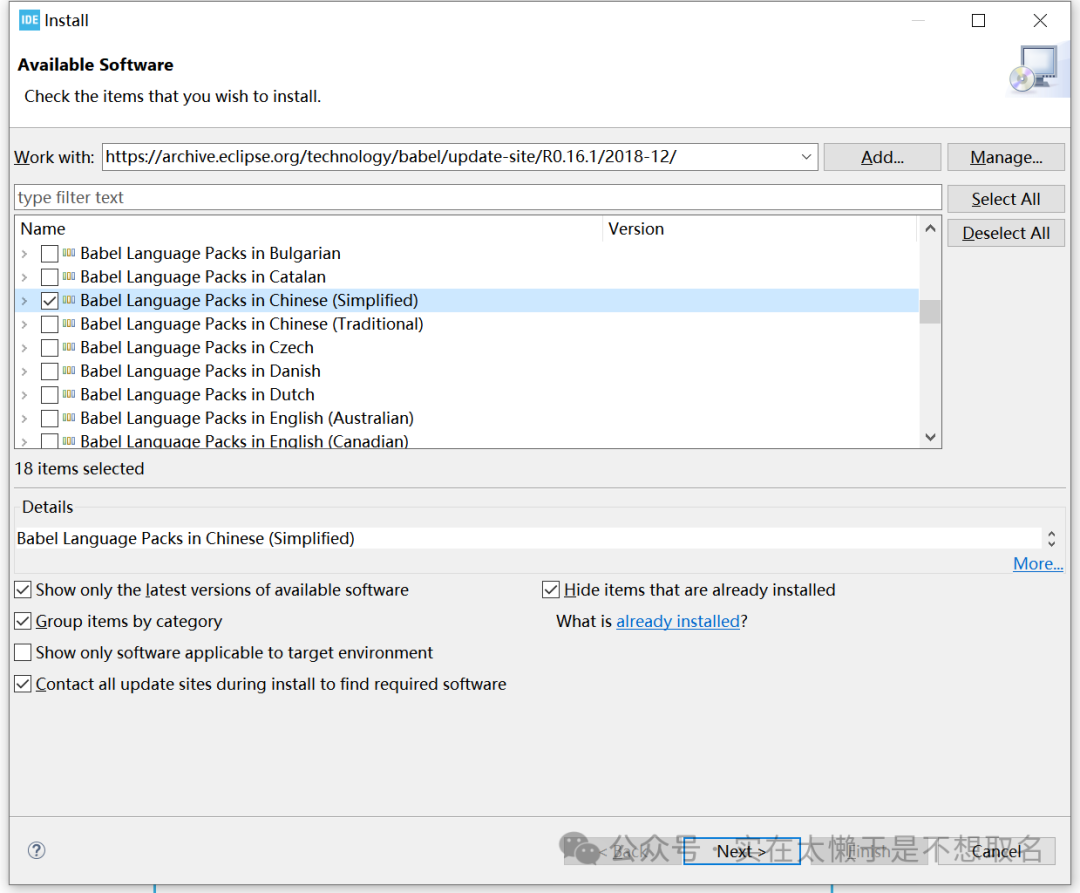The height and width of the screenshot is (893, 1080).
Task: Expand the Catalan language pack tree node
Action: click(25, 277)
